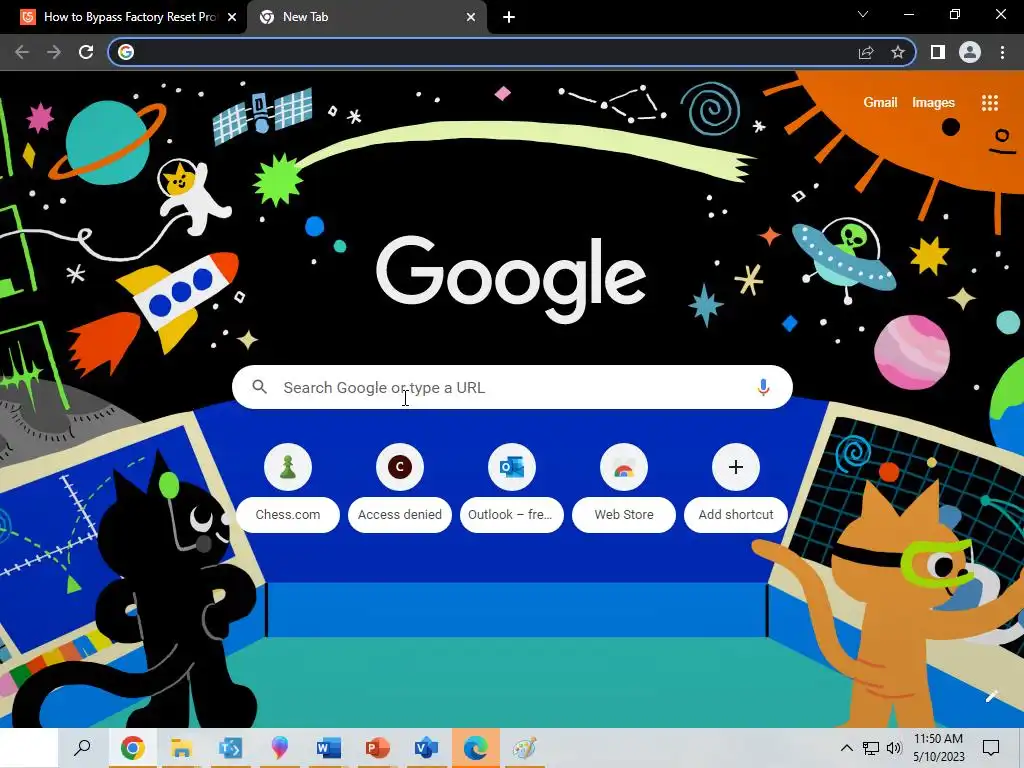Customize this page with the pencil icon
Viewport: 1024px width, 768px height.
(x=992, y=696)
